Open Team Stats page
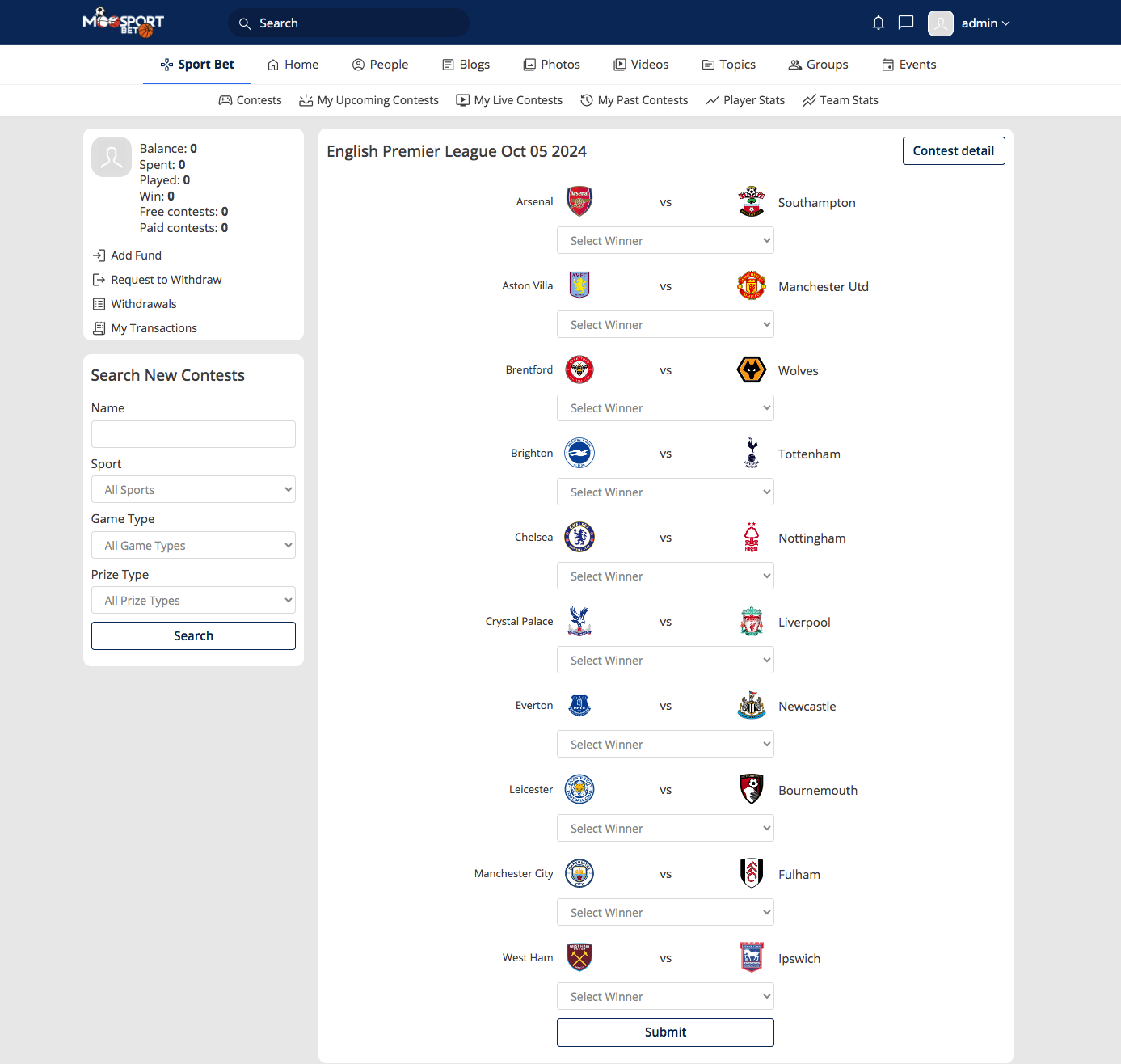 841,100
